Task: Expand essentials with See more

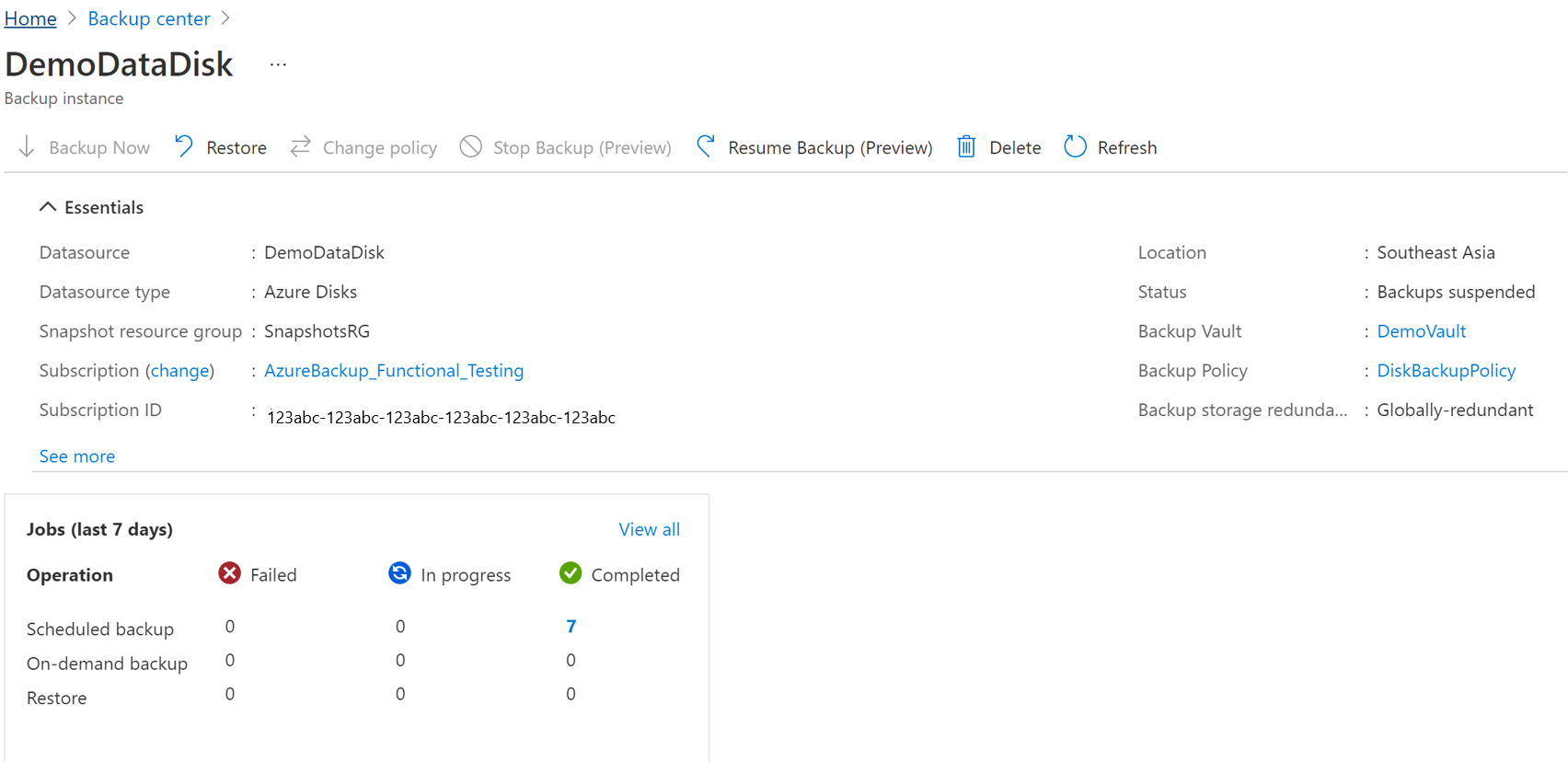Action: point(77,456)
